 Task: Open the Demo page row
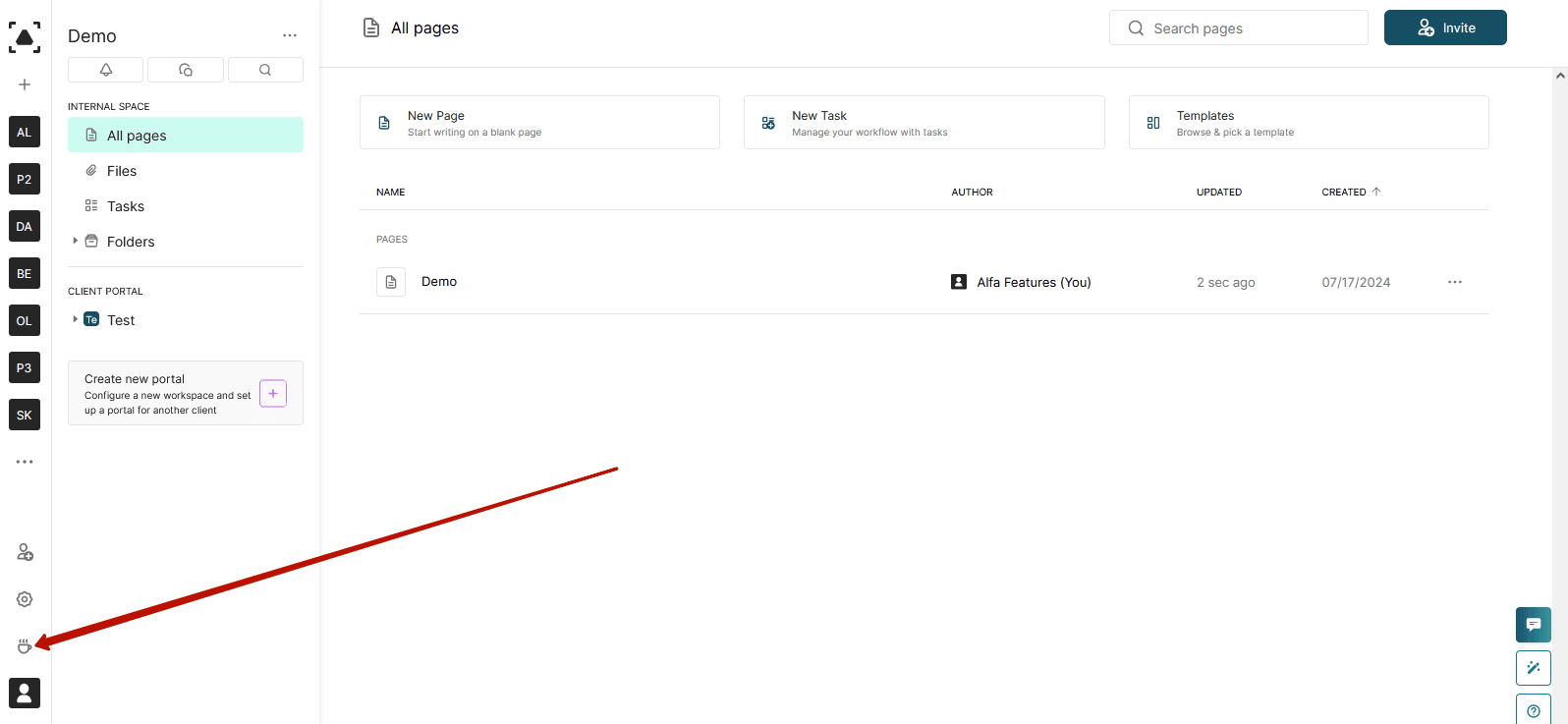pyautogui.click(x=924, y=282)
